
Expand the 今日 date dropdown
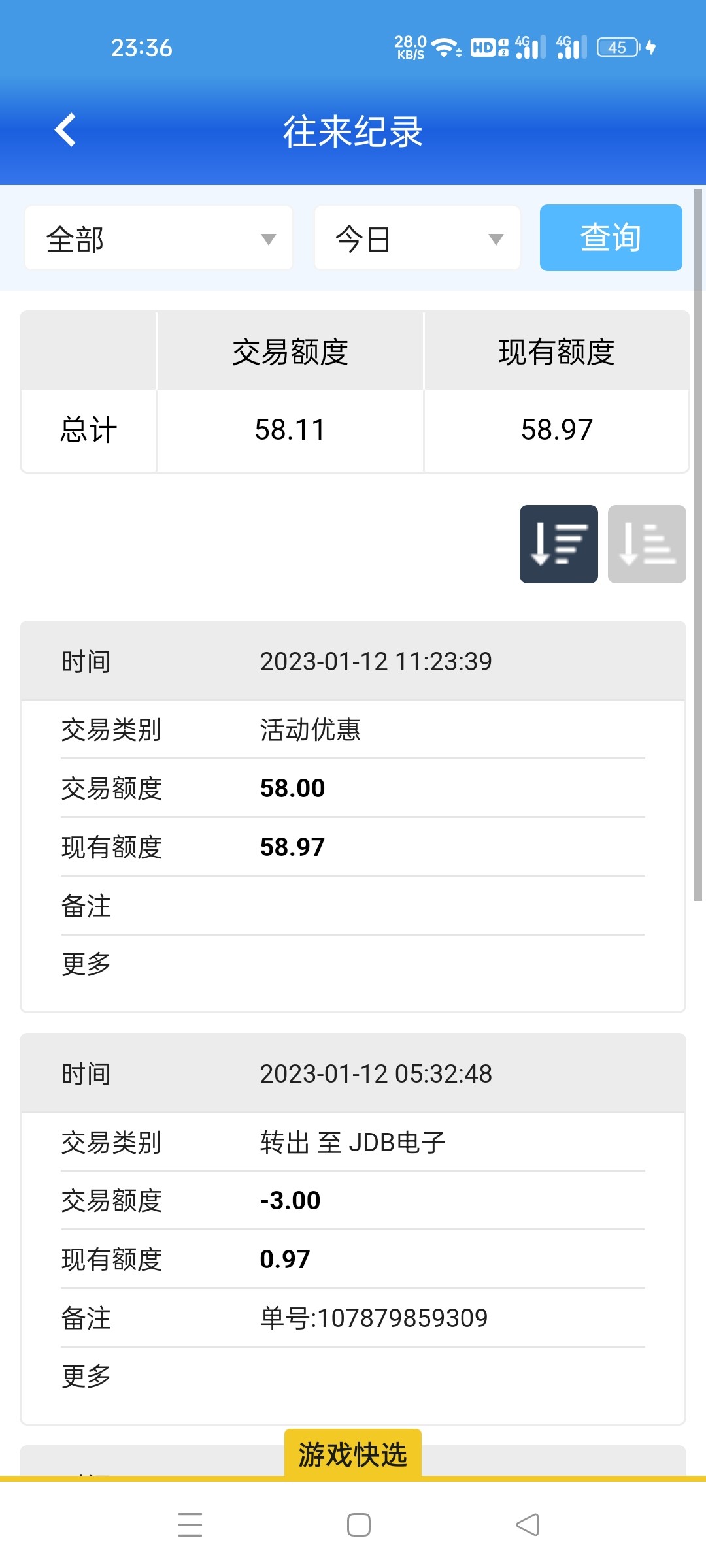pos(416,238)
